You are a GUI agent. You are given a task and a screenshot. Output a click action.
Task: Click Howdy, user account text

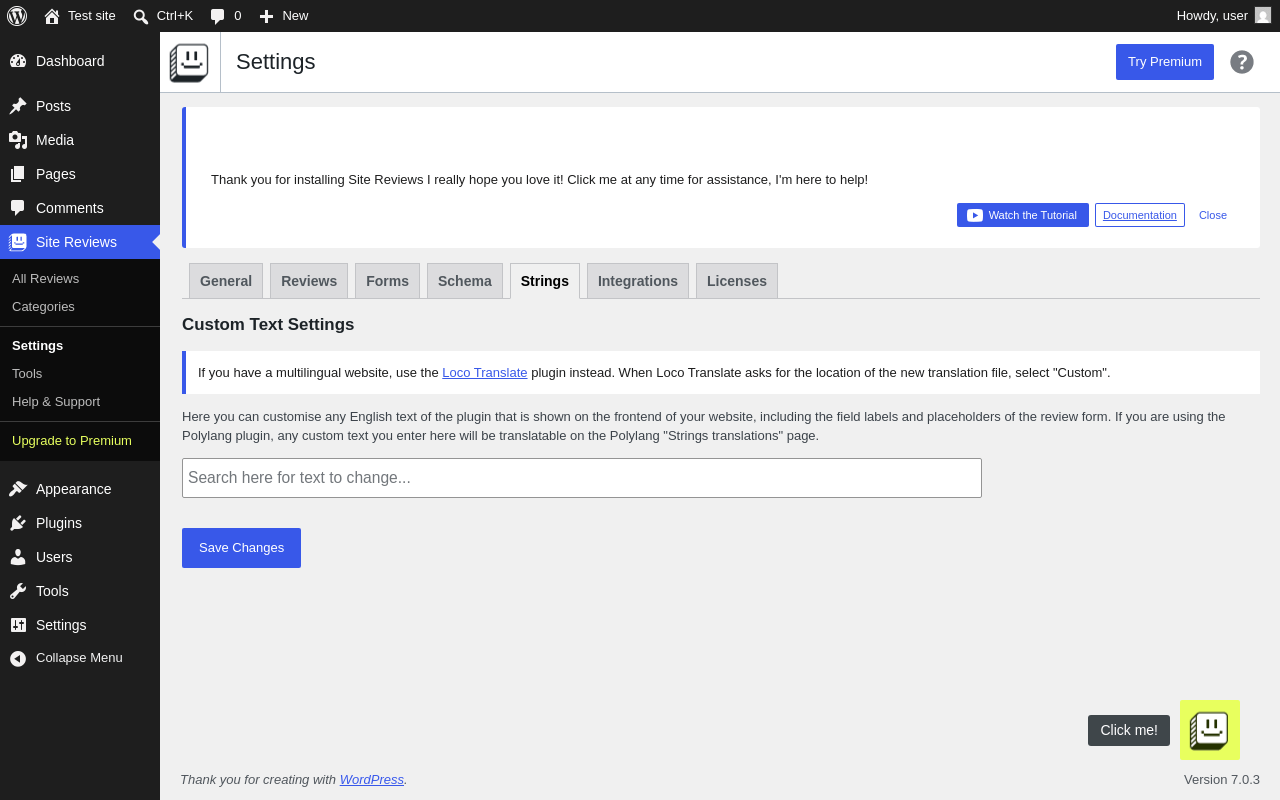point(1212,16)
